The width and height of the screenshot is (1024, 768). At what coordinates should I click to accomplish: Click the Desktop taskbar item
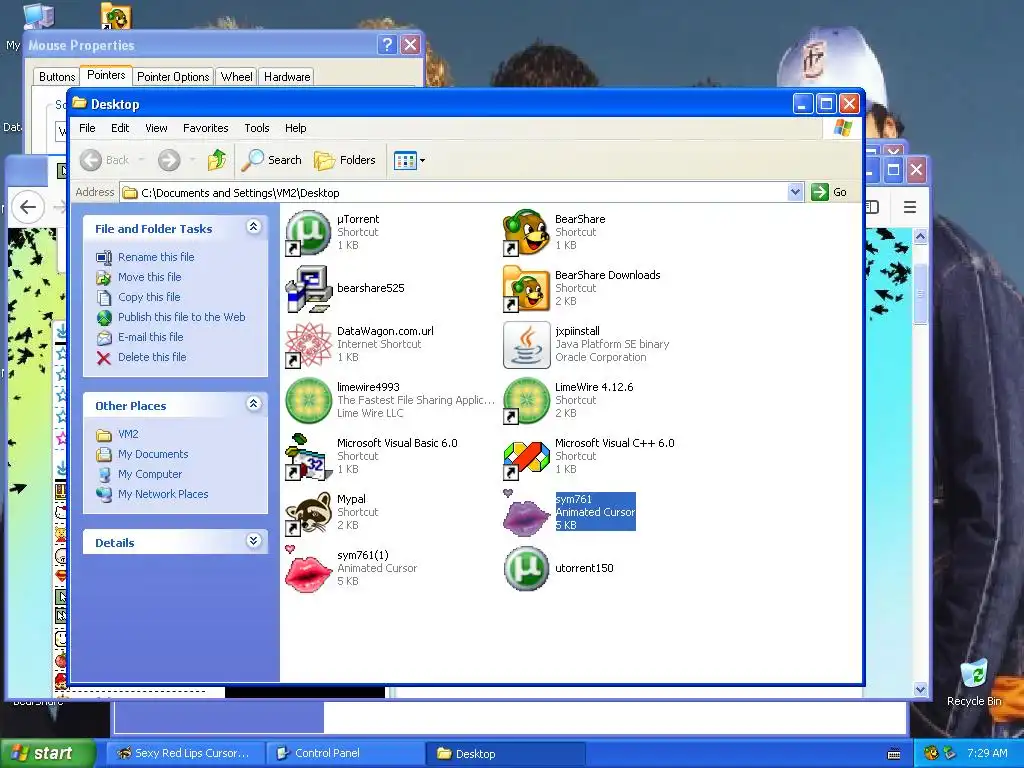pyautogui.click(x=505, y=753)
